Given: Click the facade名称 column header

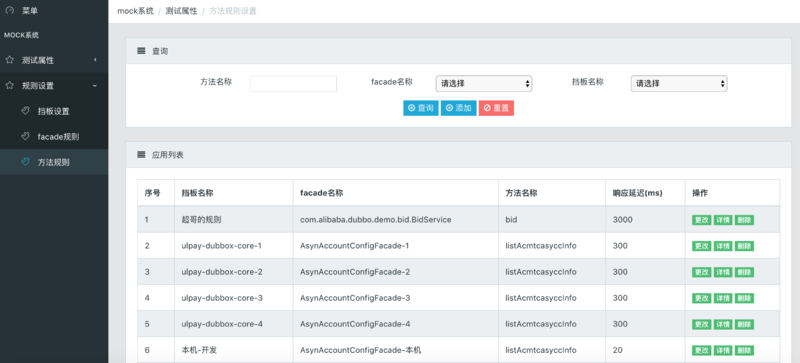Looking at the screenshot, I should tap(396, 193).
